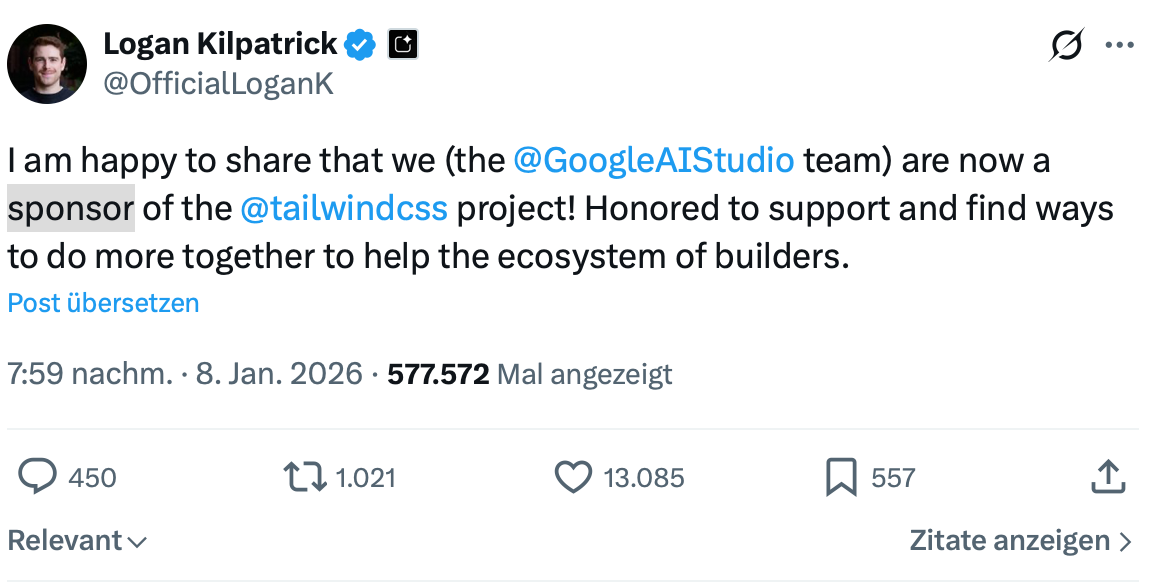This screenshot has height=582, width=1156.
Task: Open the @tailwindcss mention link
Action: click(x=344, y=209)
